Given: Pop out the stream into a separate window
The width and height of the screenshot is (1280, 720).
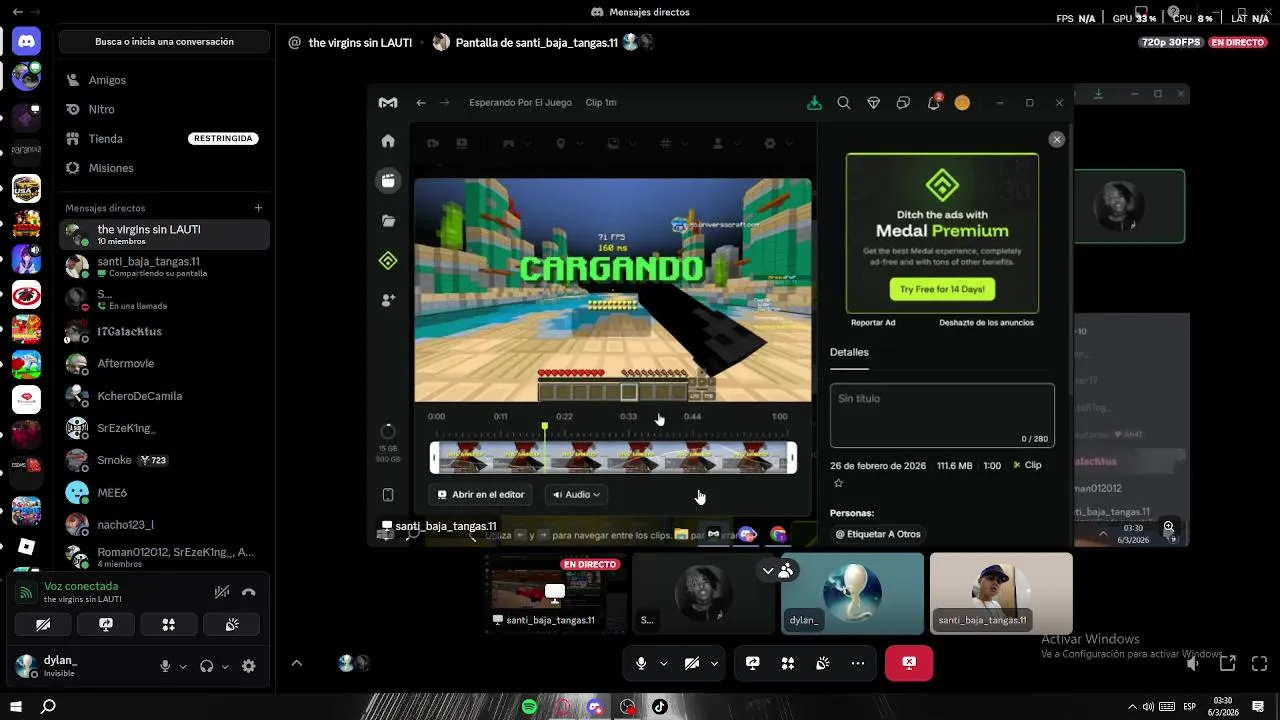Looking at the screenshot, I should 1227,663.
